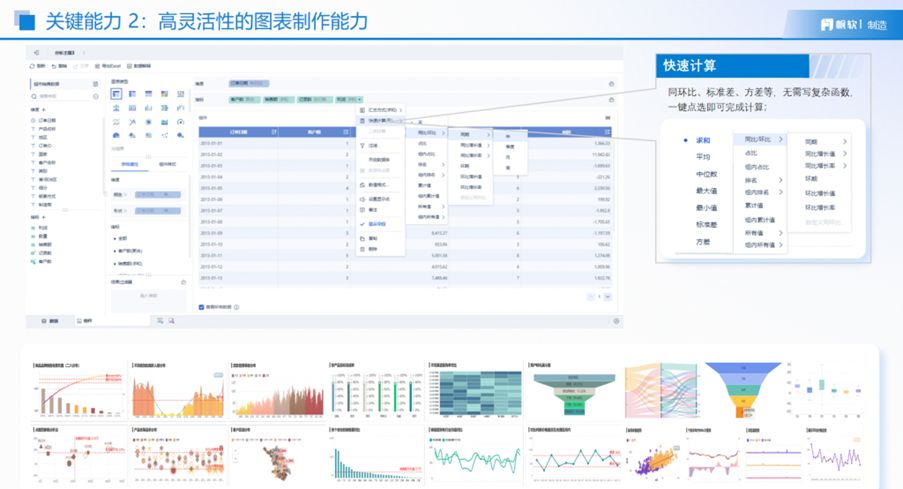Expand 同比增长值 submenu in the callout panel
This screenshot has height=489, width=903.
point(825,154)
